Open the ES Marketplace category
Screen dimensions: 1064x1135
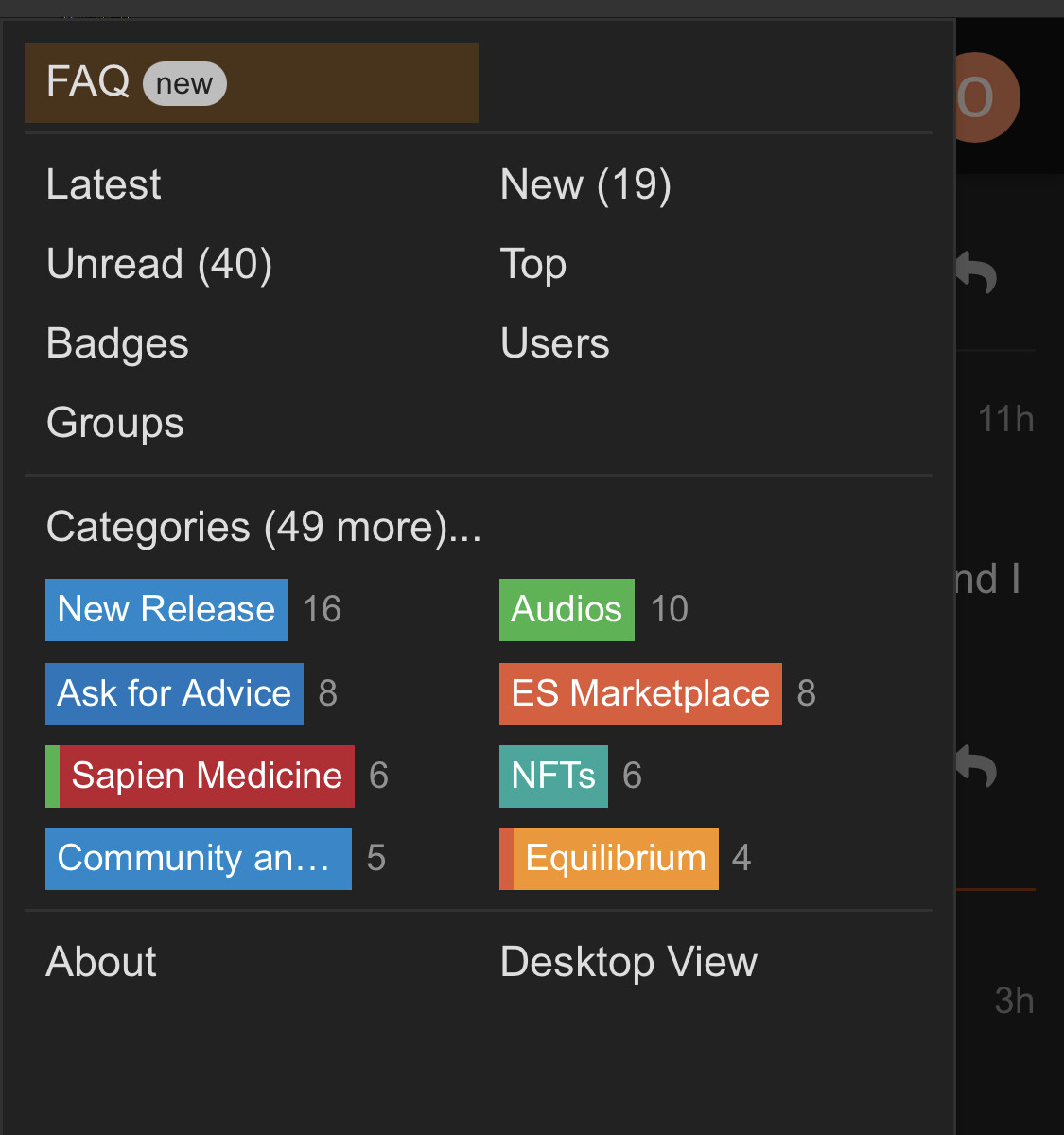640,694
